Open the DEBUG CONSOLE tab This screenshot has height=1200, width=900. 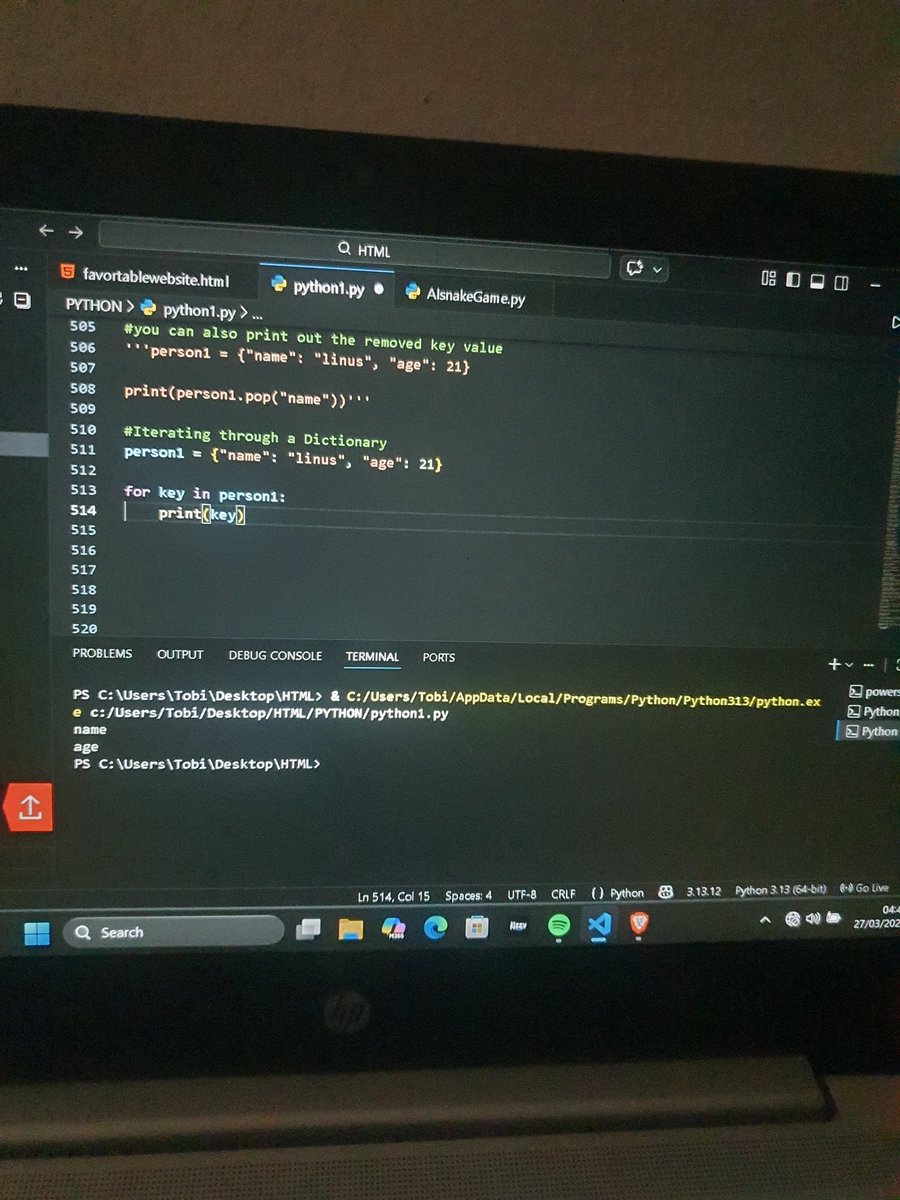pyautogui.click(x=275, y=656)
